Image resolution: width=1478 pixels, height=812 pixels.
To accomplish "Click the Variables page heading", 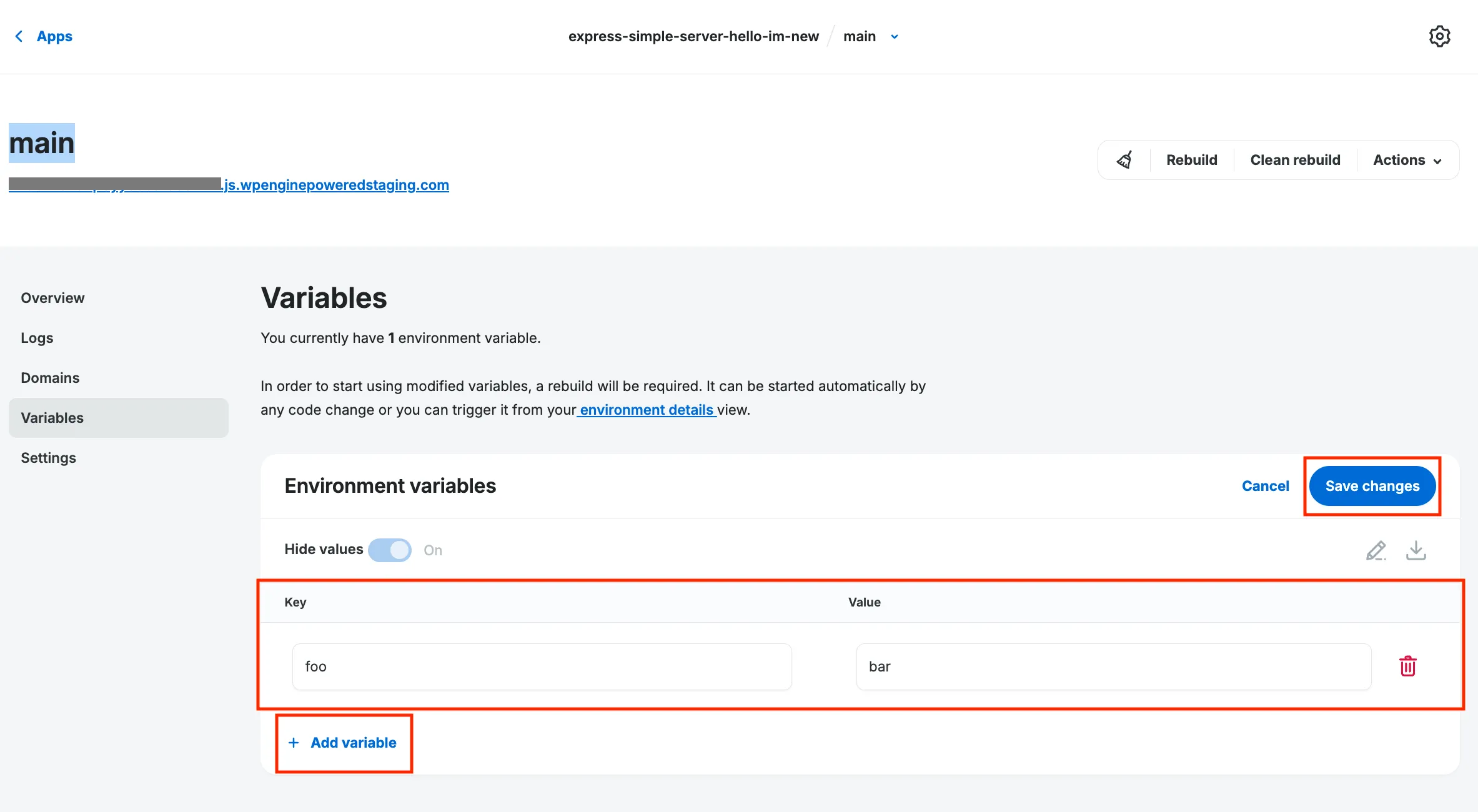I will 324,298.
